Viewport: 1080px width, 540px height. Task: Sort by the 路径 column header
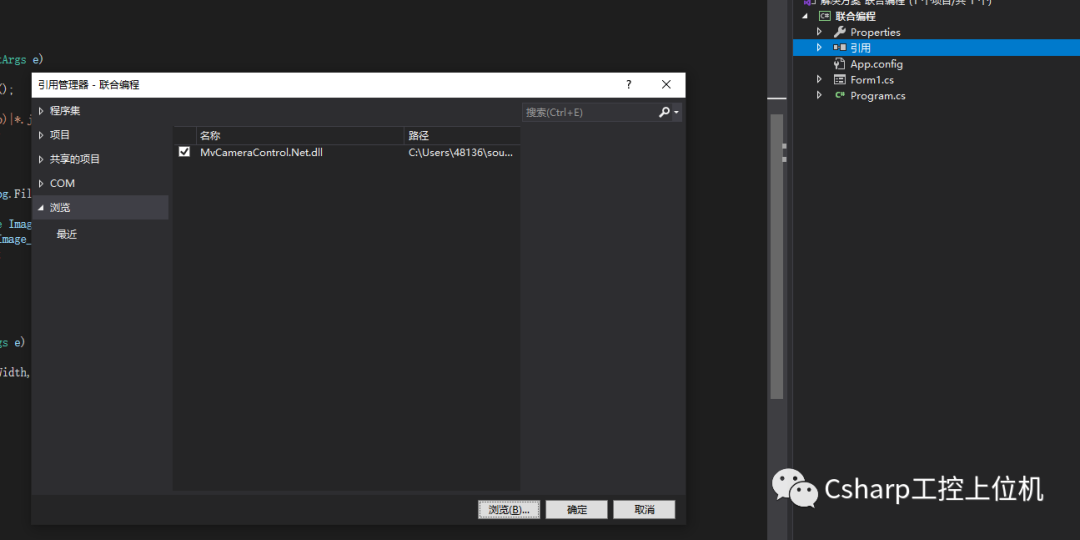pos(463,136)
